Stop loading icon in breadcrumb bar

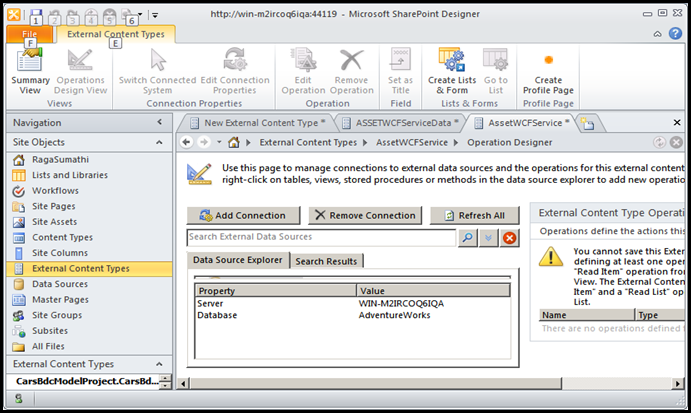[676, 142]
